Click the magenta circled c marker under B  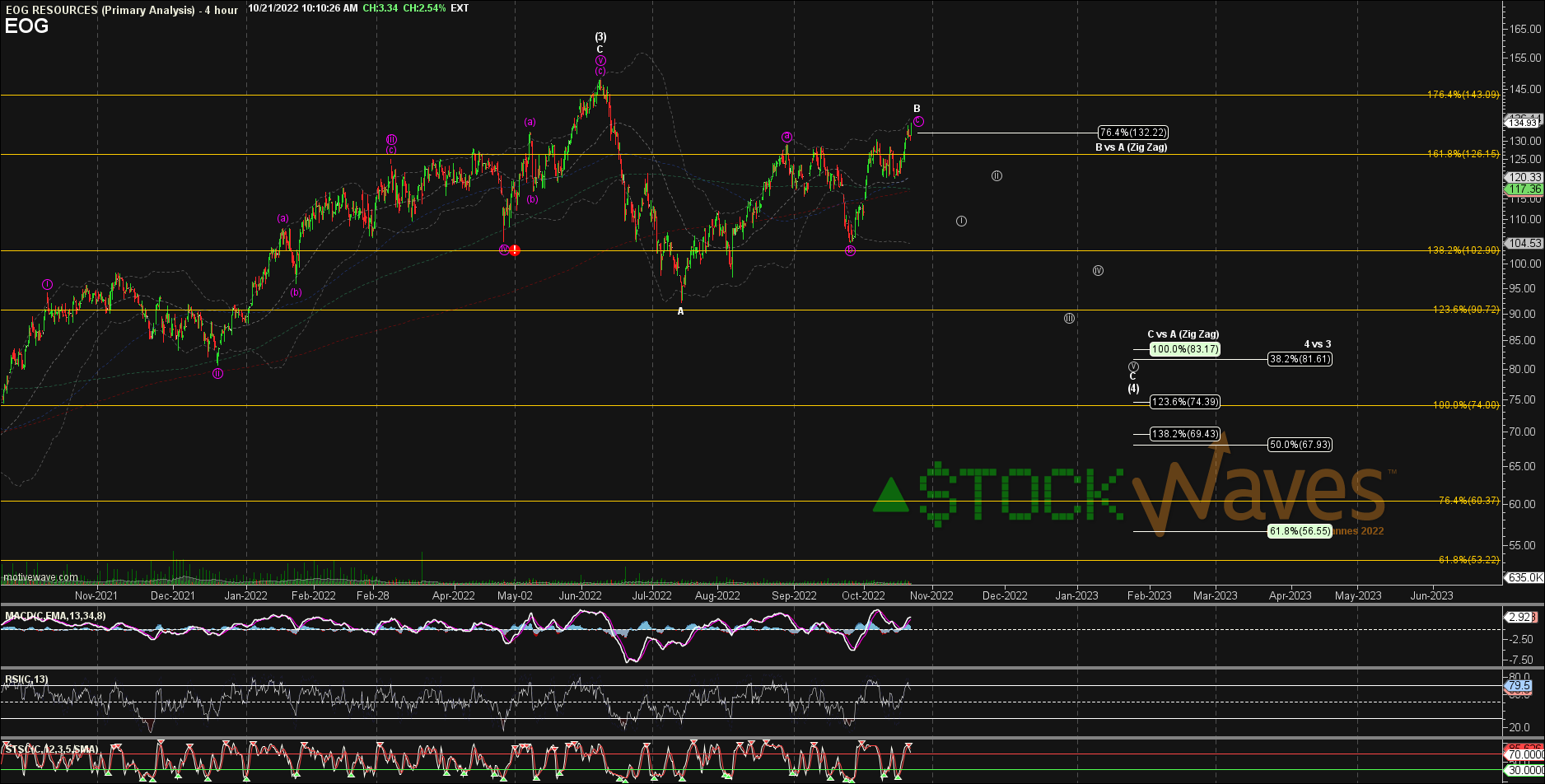click(x=918, y=121)
